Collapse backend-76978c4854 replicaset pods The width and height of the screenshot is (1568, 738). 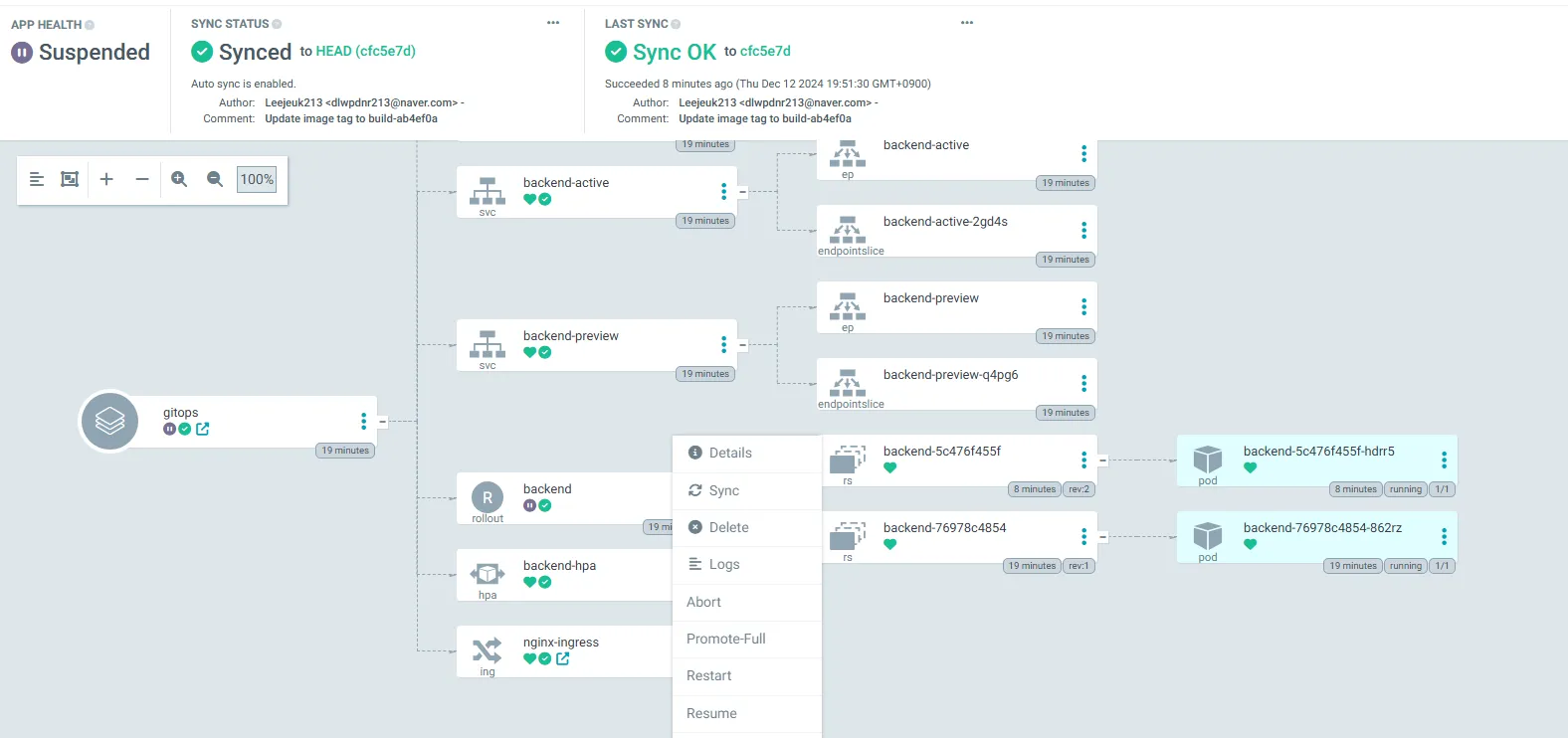coord(1102,537)
